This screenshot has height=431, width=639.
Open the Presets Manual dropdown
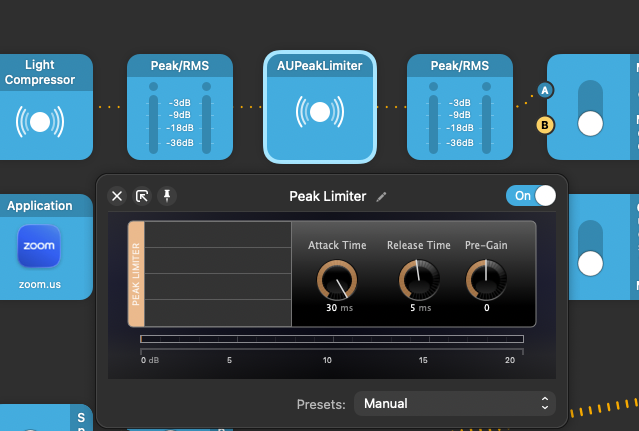point(455,403)
